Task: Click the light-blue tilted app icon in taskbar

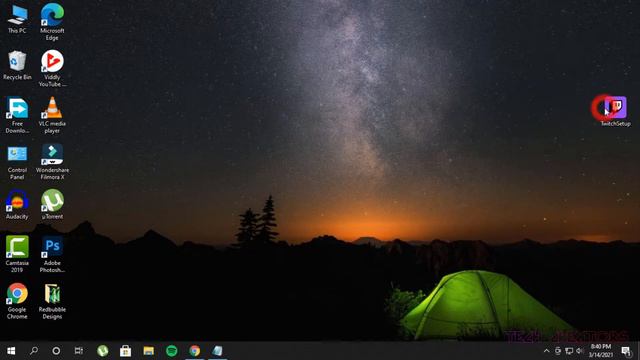Action: tap(218, 351)
